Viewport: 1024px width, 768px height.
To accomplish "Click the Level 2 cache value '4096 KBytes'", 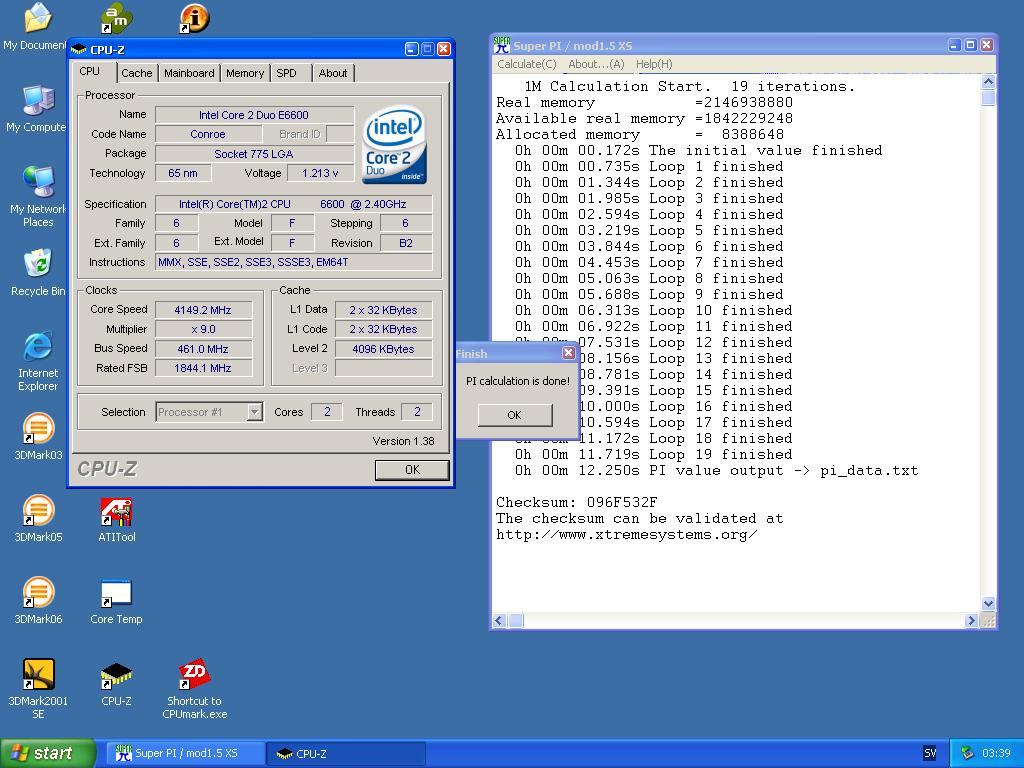I will point(383,349).
